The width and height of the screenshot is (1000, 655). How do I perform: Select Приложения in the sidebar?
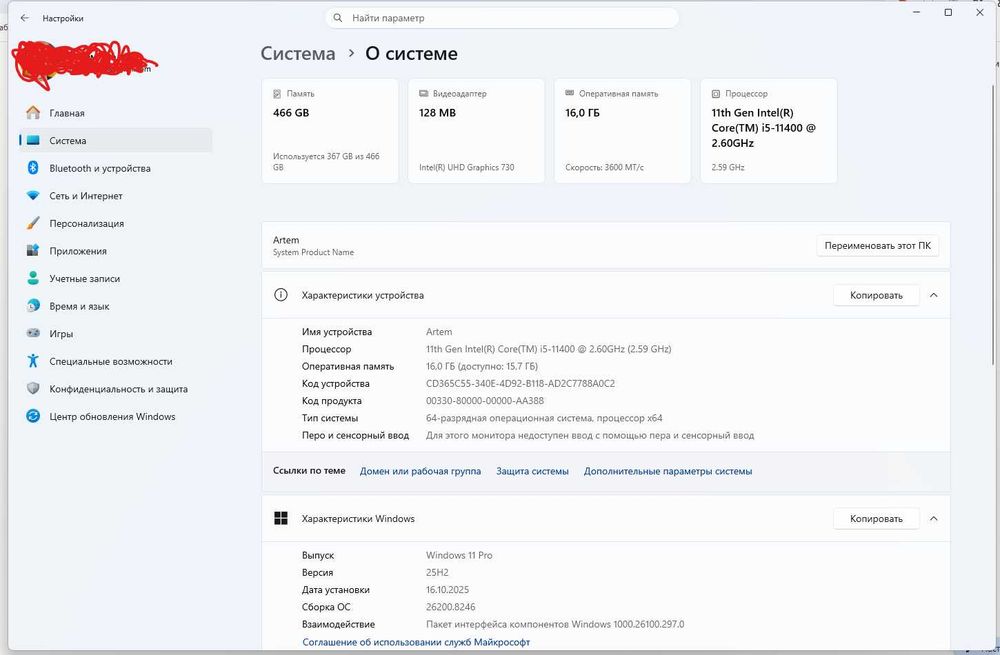(115, 251)
